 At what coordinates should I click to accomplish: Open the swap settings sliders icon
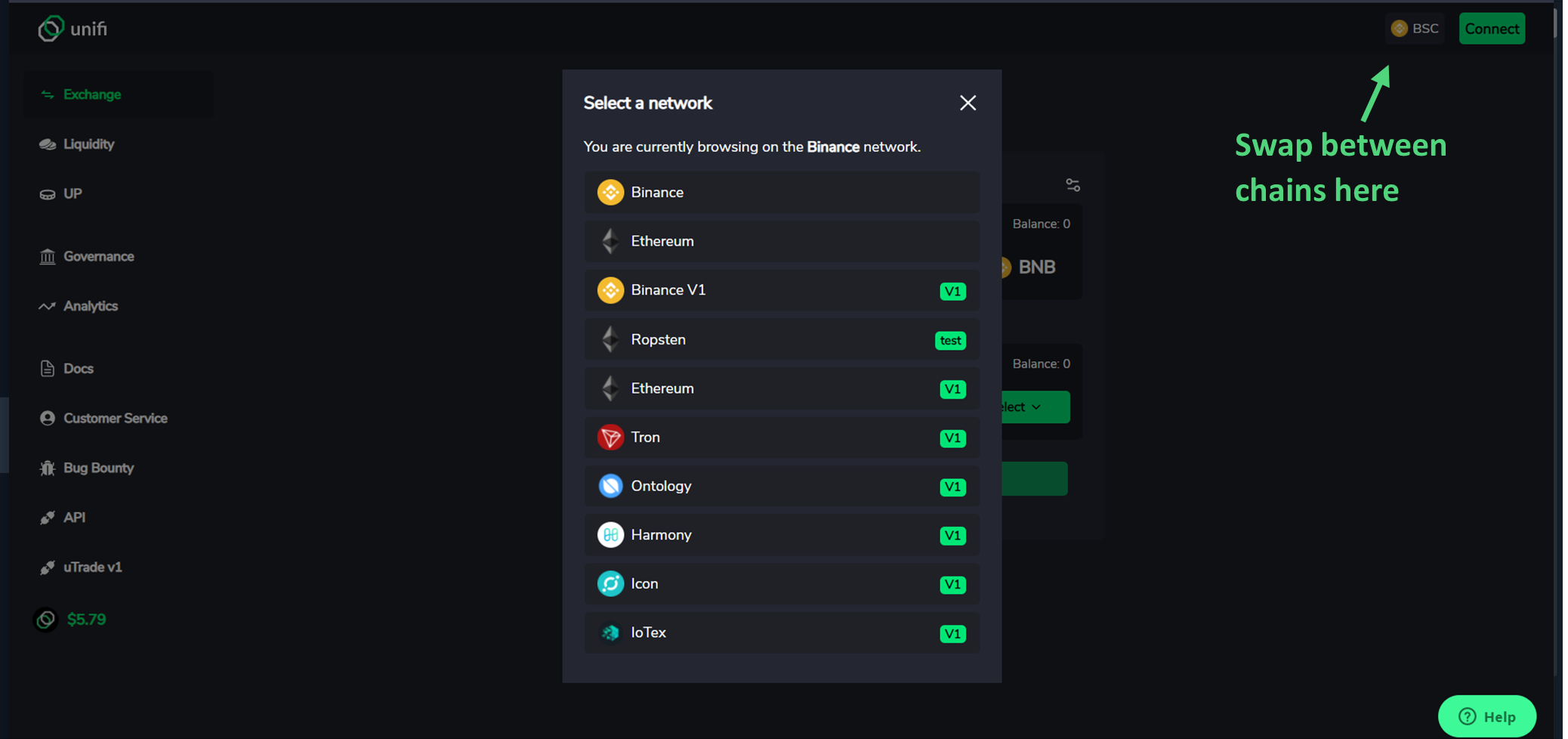click(x=1073, y=185)
